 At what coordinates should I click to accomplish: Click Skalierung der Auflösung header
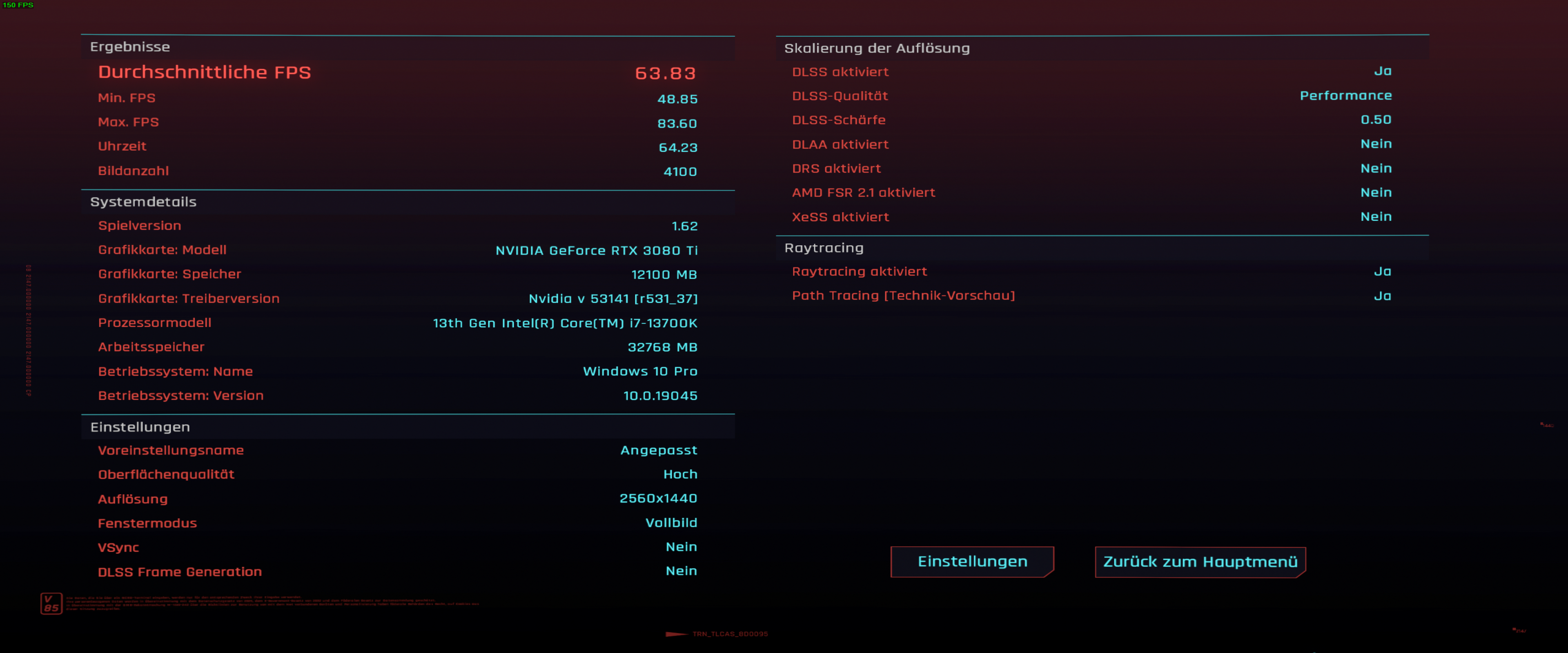tap(877, 48)
